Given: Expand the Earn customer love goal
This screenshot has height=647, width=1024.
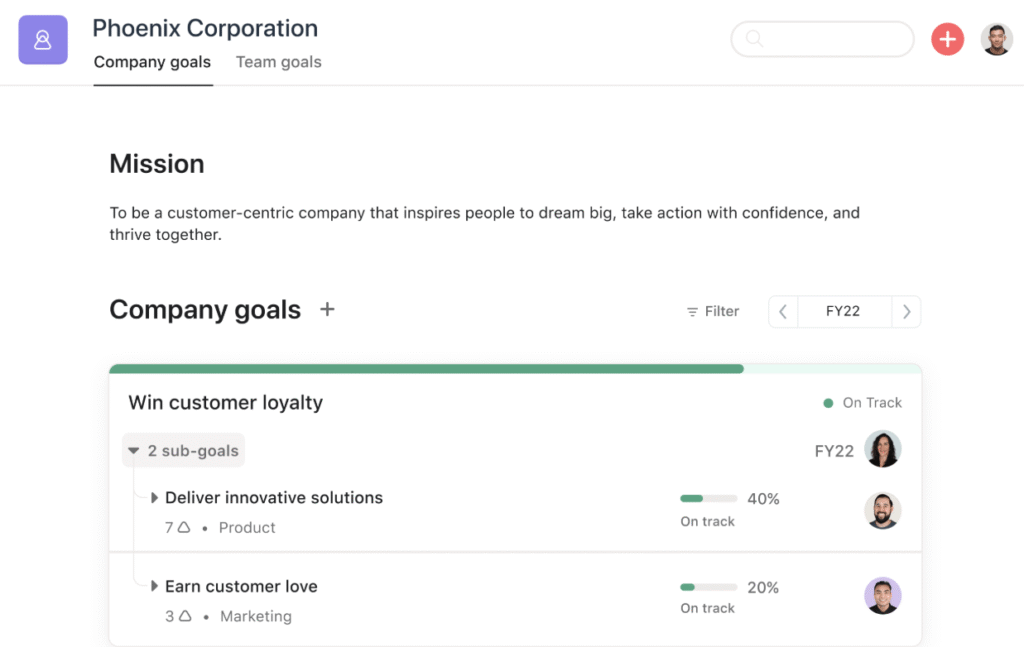Looking at the screenshot, I should (x=154, y=586).
